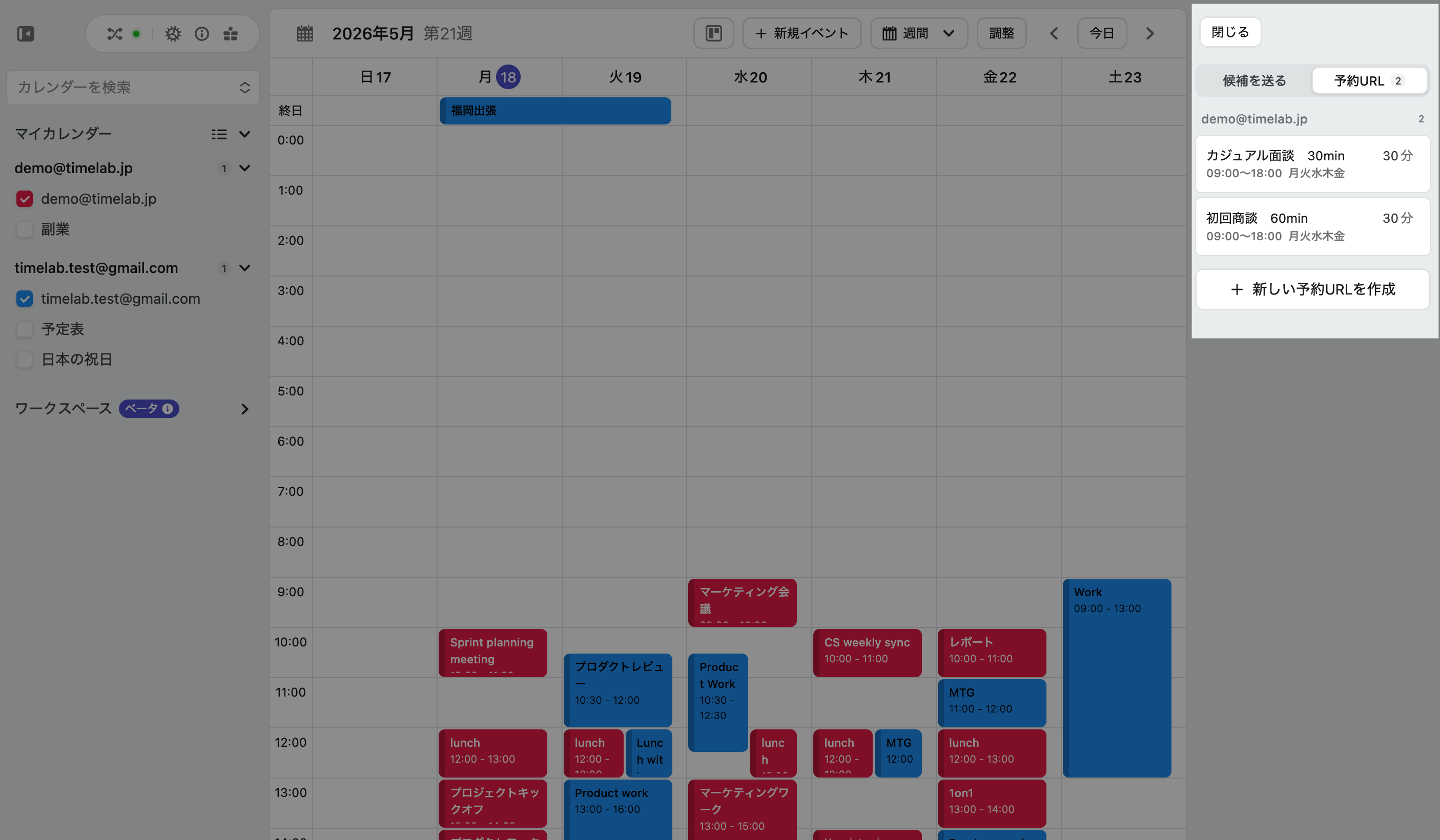This screenshot has width=1440, height=840.
Task: Open the 週間 view dropdown
Action: (x=919, y=33)
